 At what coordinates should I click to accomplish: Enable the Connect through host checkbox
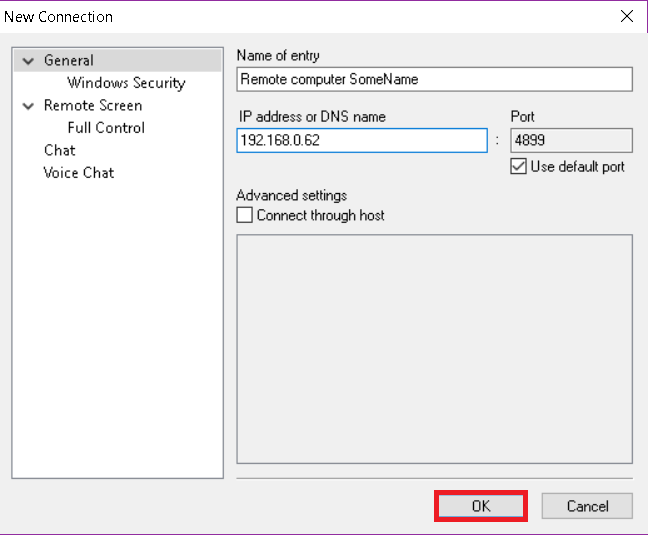[x=244, y=215]
